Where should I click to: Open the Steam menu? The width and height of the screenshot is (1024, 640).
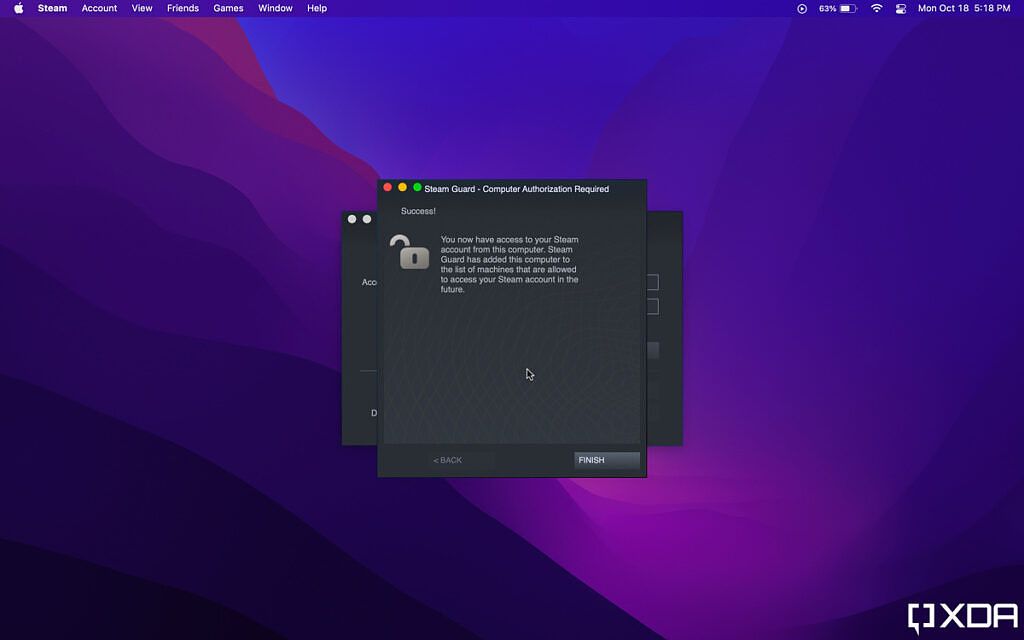[51, 8]
